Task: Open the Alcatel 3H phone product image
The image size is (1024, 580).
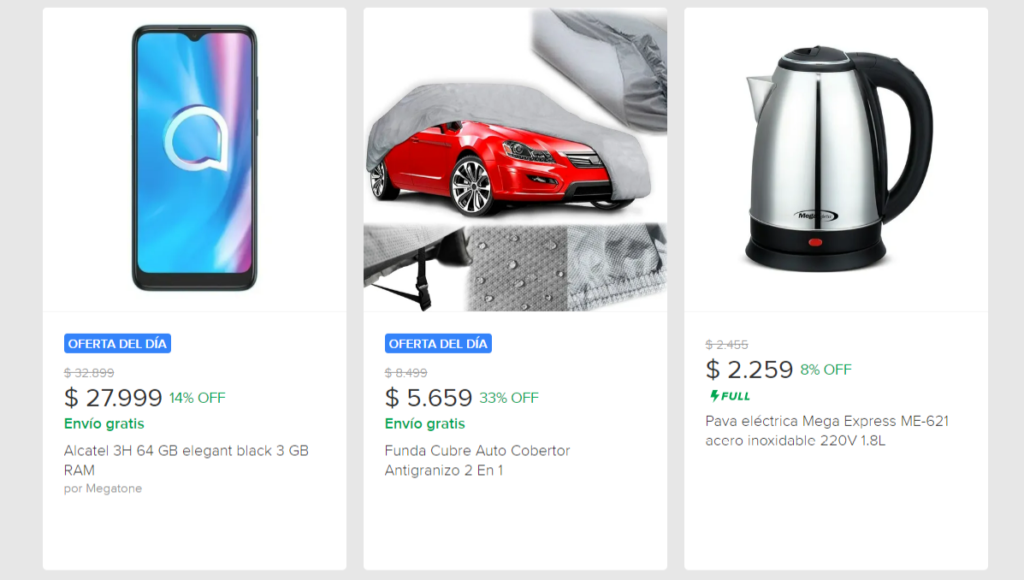Action: 194,158
